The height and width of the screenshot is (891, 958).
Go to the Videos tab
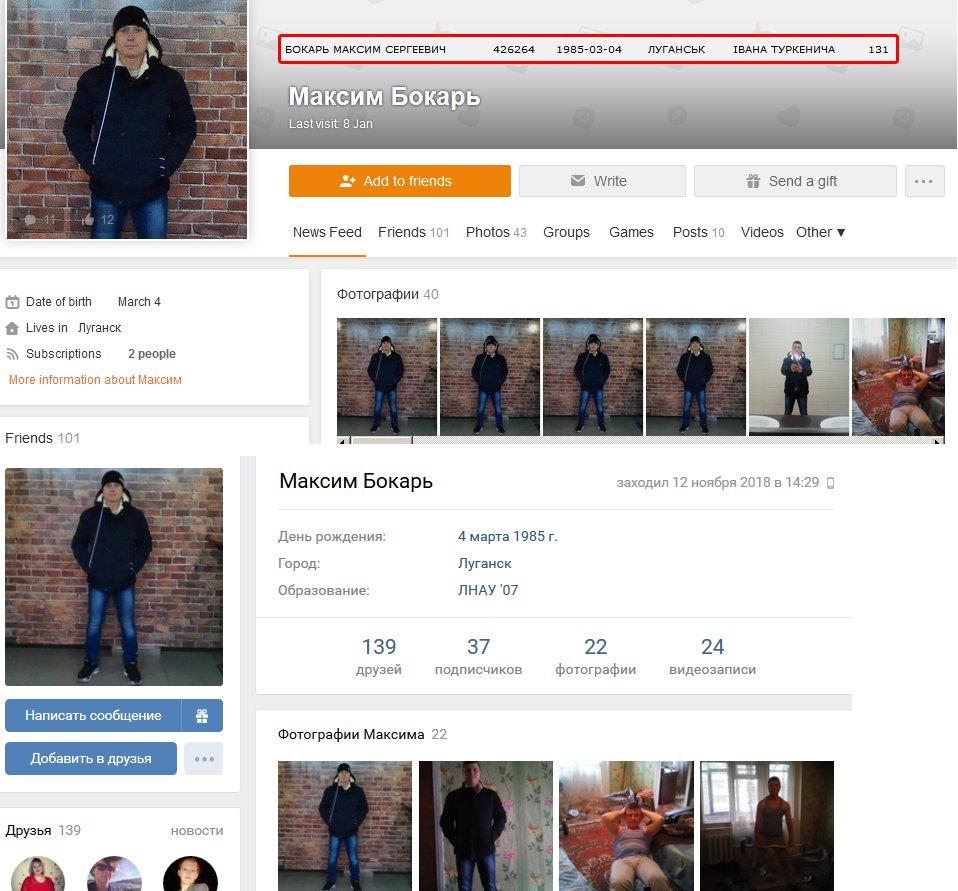tap(762, 232)
